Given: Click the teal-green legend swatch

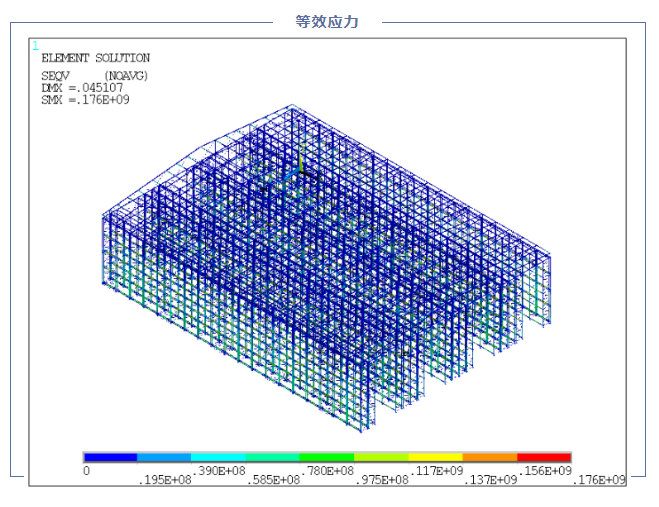Looking at the screenshot, I should (272, 457).
